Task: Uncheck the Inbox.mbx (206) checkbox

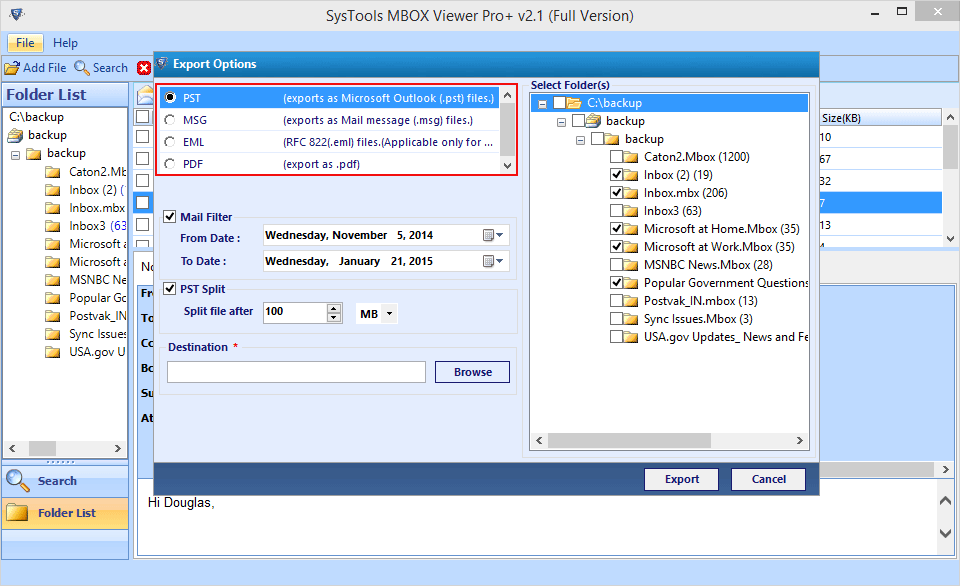Action: (617, 192)
